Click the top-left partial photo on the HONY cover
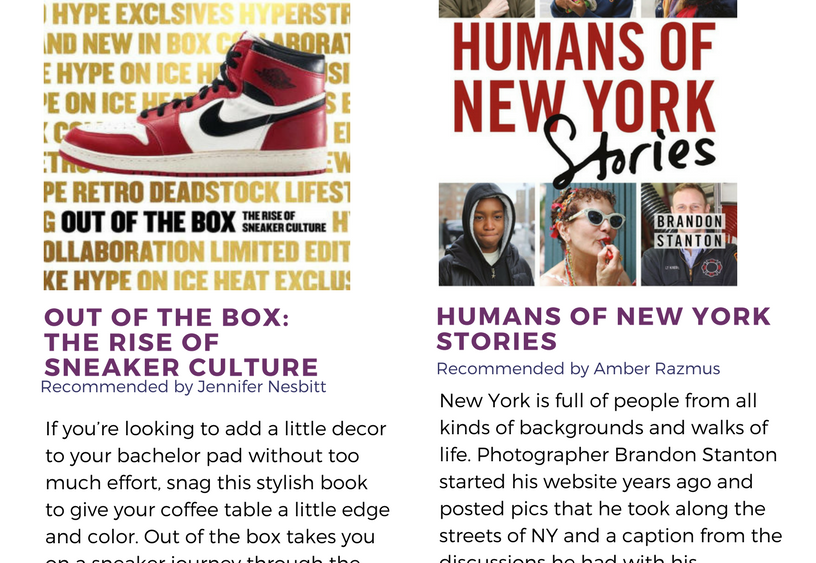This screenshot has width=816, height=563. pyautogui.click(x=486, y=8)
